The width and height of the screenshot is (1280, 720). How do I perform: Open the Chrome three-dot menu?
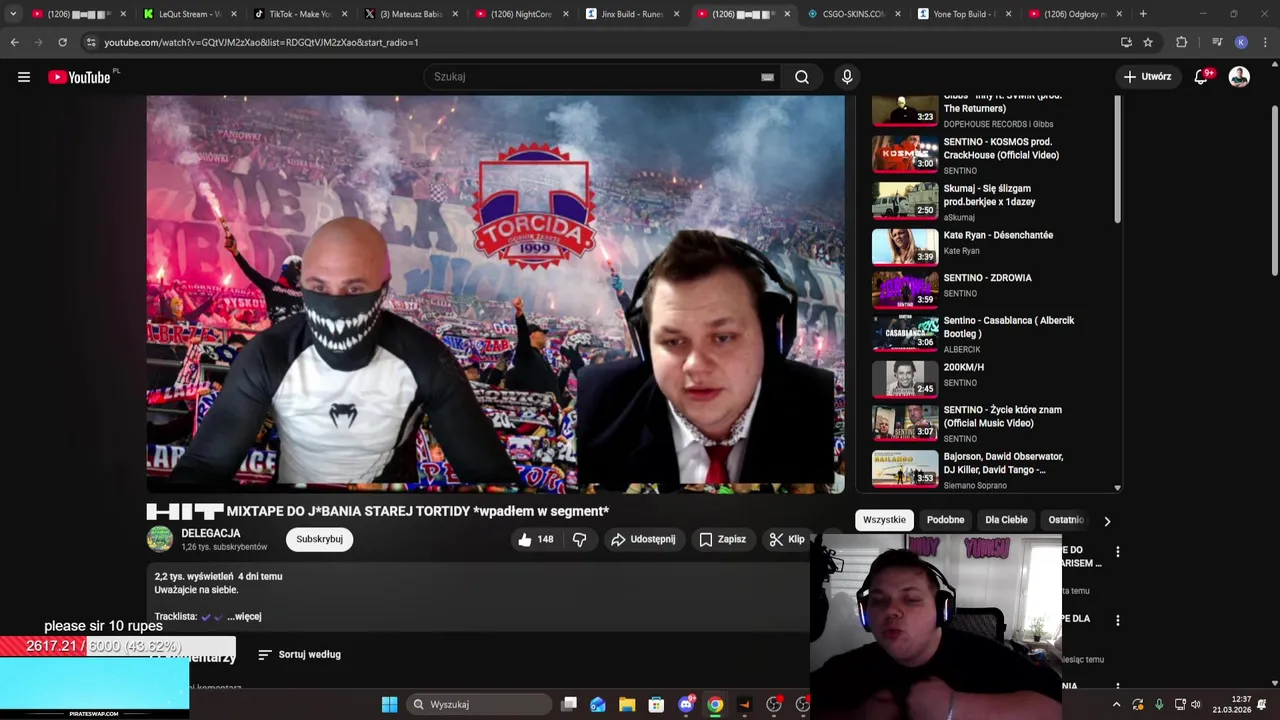coord(1265,42)
